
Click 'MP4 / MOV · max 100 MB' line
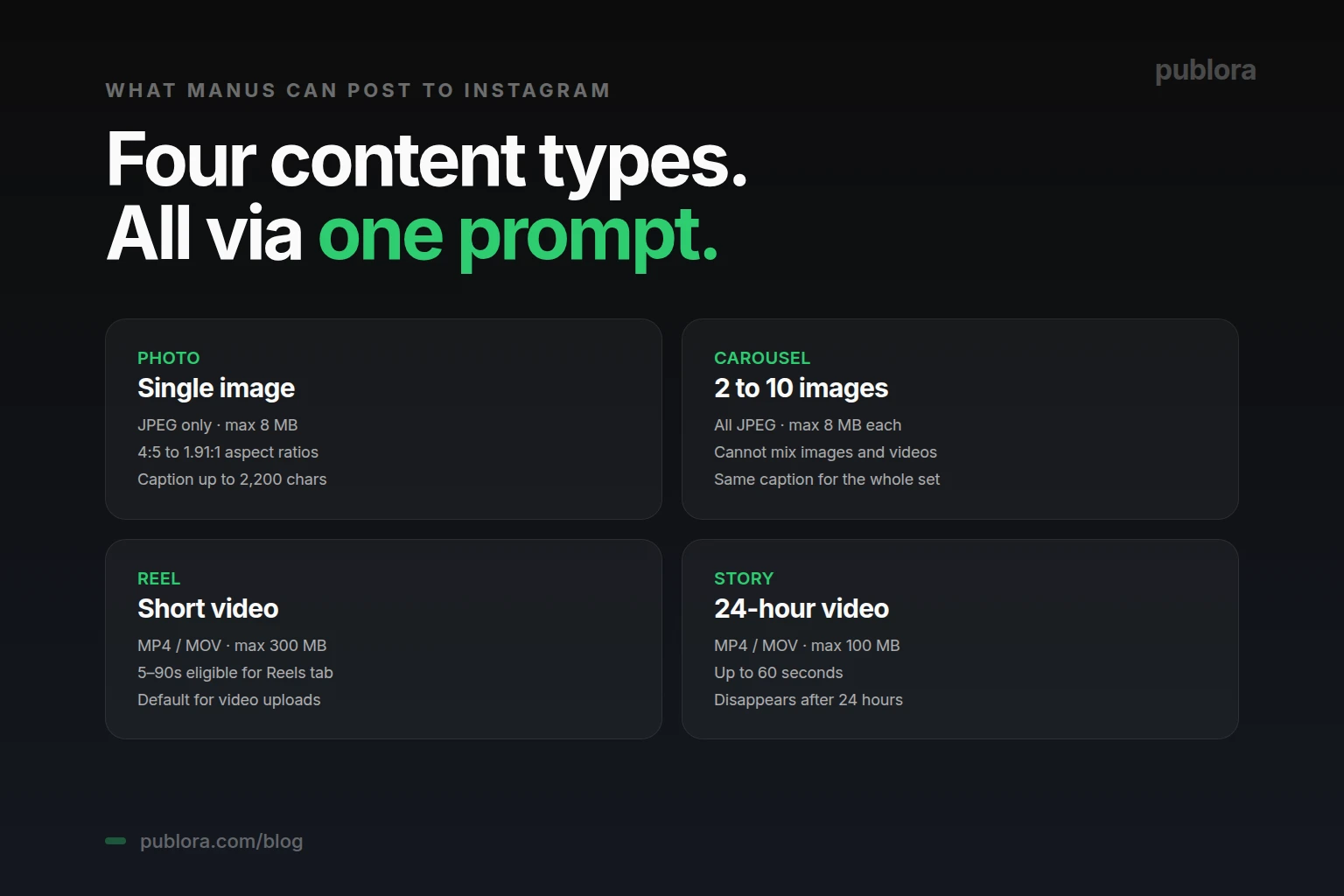click(807, 646)
